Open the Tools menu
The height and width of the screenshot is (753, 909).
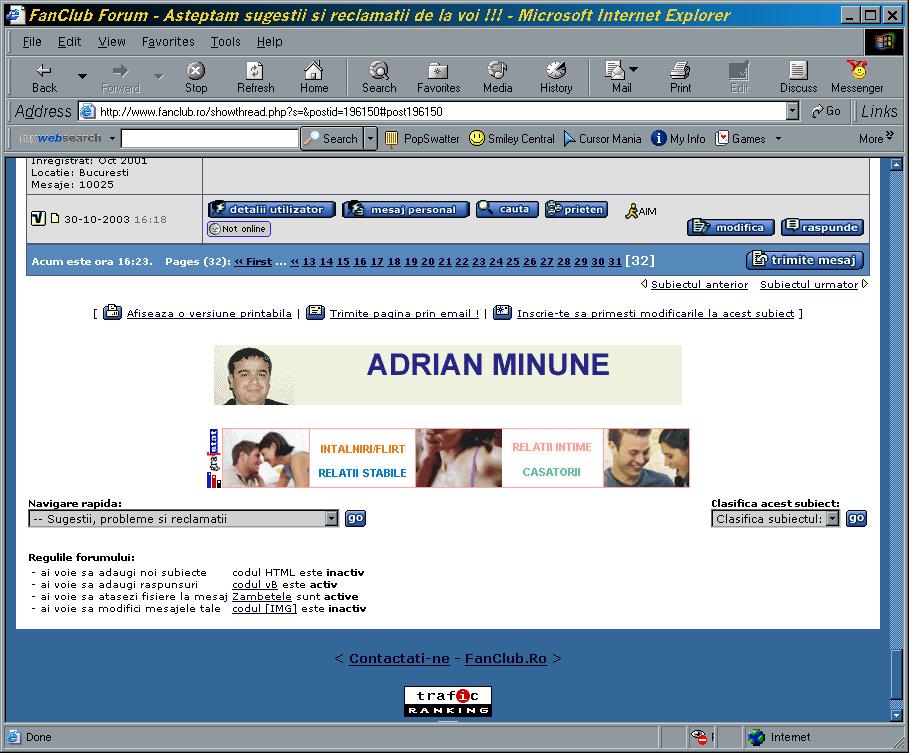[x=225, y=42]
